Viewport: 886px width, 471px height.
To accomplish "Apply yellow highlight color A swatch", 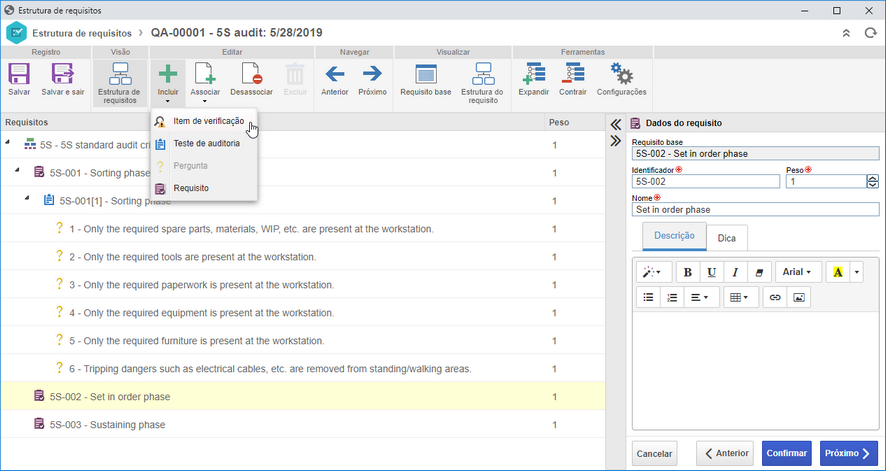I will 837,272.
